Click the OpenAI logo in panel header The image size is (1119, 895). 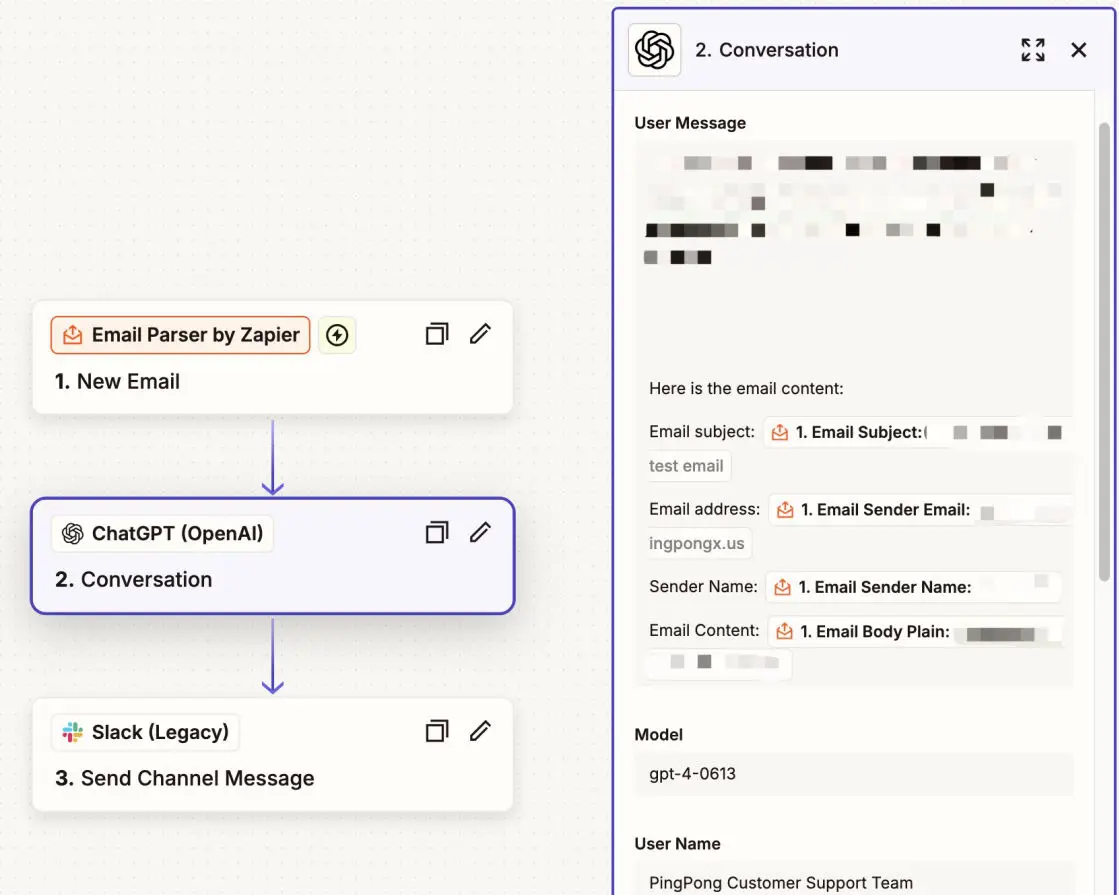654,50
